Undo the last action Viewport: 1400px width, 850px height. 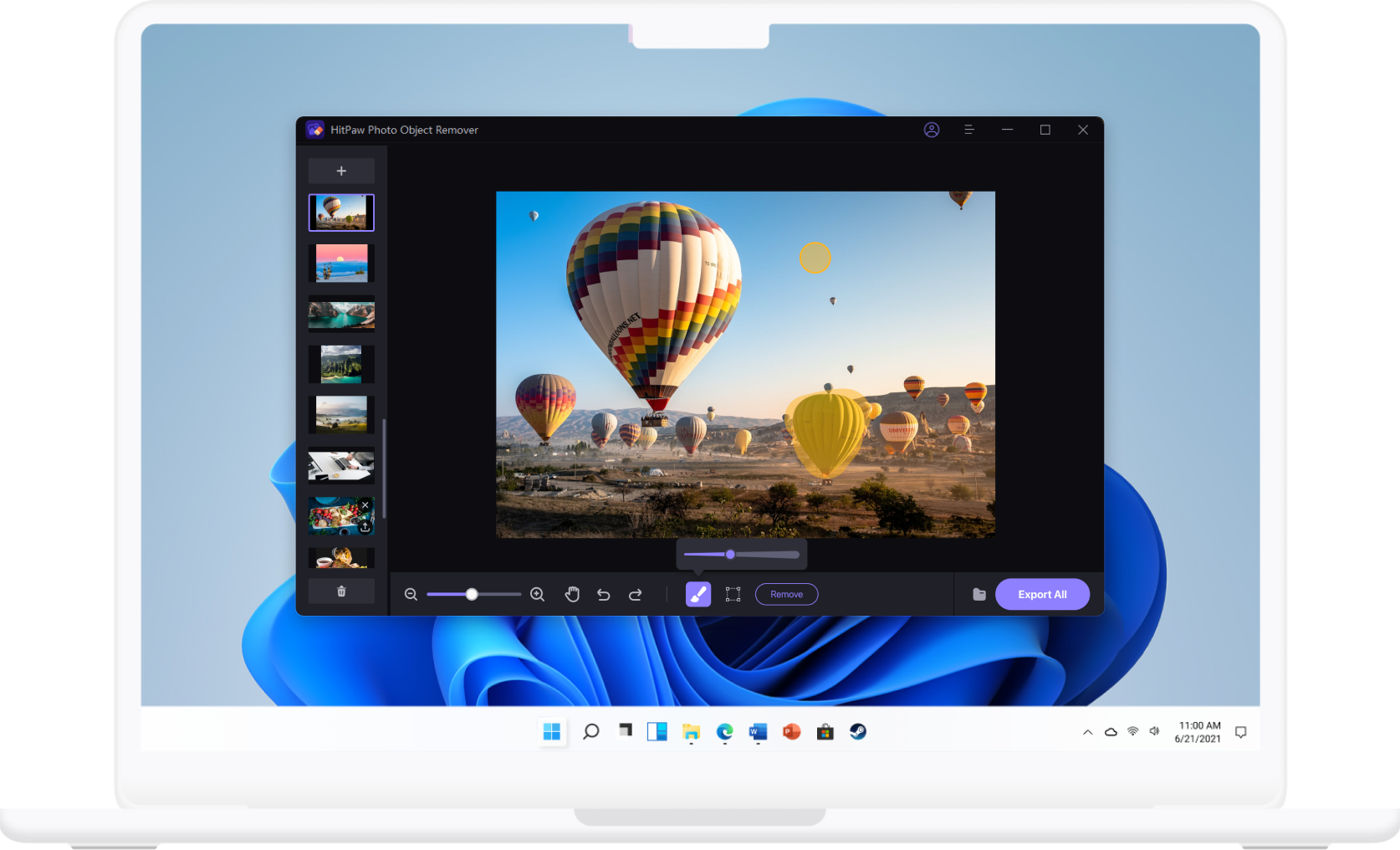click(x=604, y=594)
